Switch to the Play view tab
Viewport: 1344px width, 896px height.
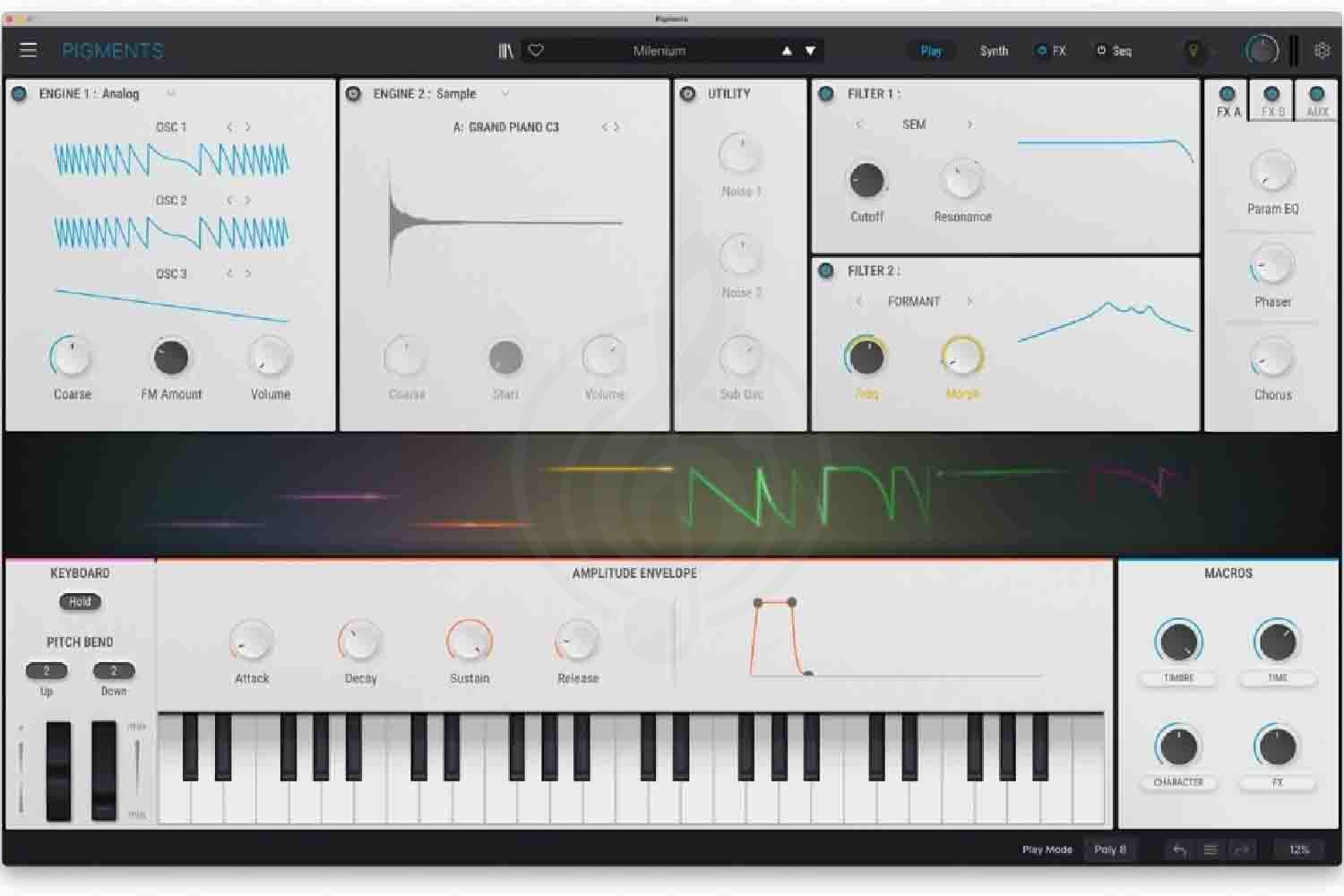931,51
